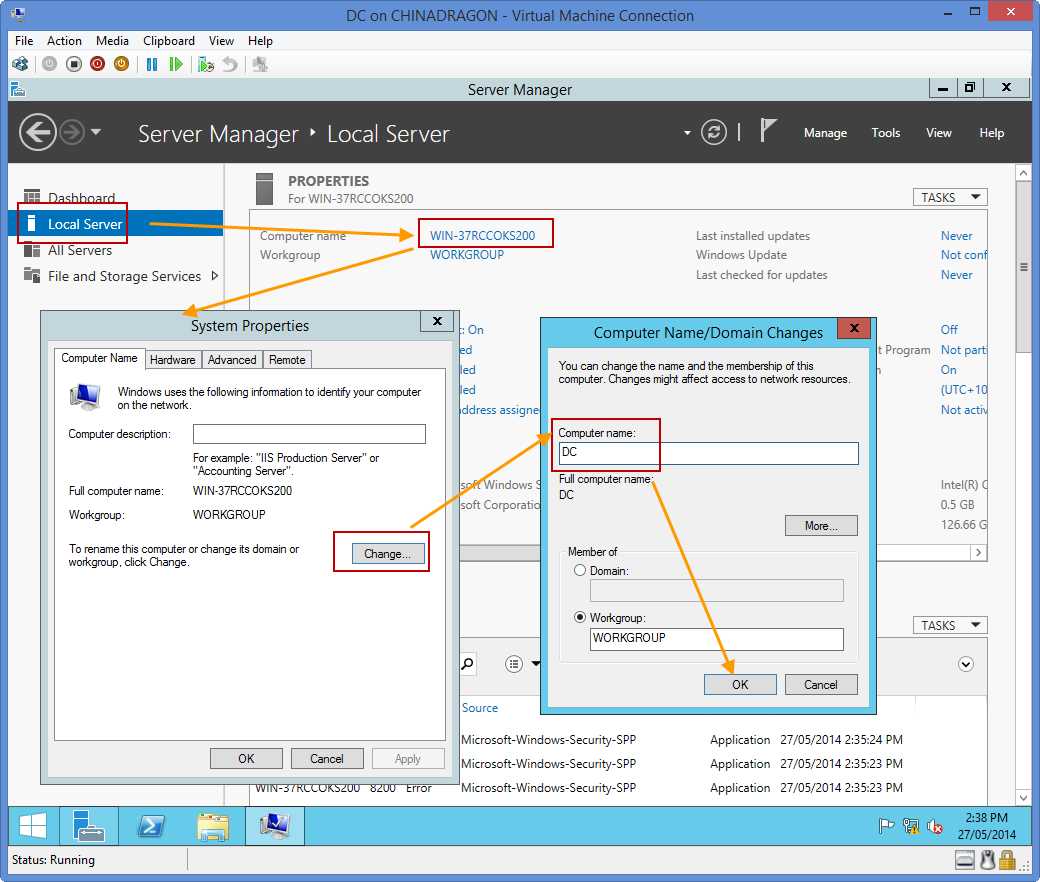Viewport: 1040px width, 882px height.
Task: Open the Media menu
Action: [112, 40]
